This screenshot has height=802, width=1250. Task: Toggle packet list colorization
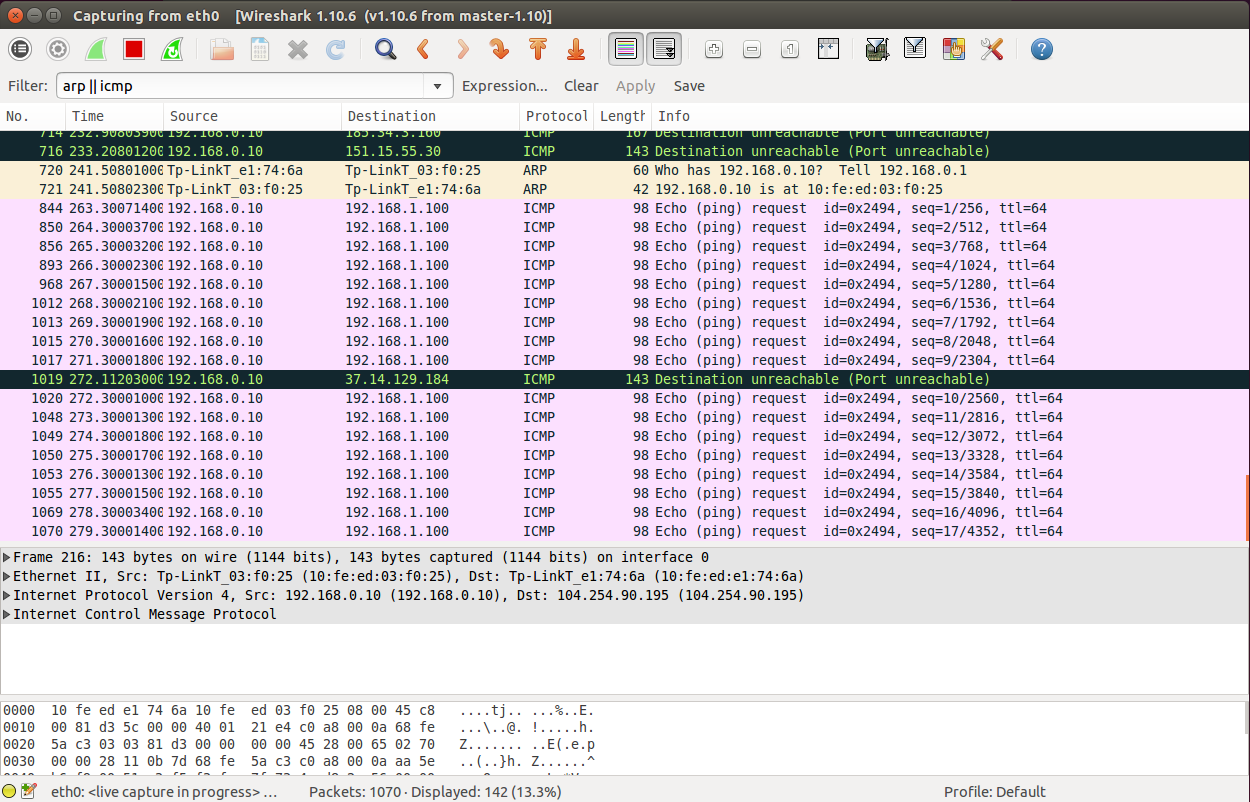[626, 49]
